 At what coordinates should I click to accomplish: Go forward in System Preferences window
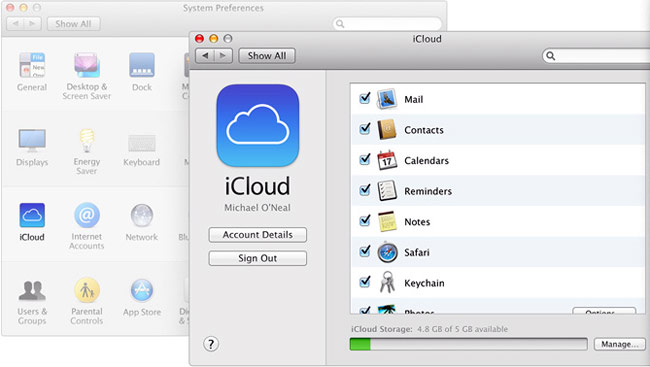33,24
